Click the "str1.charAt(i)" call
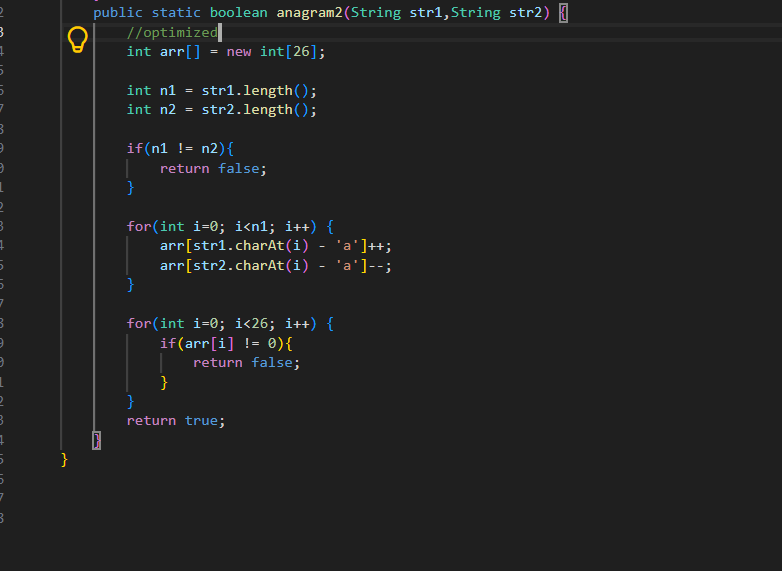The width and height of the screenshot is (782, 571). (x=251, y=246)
